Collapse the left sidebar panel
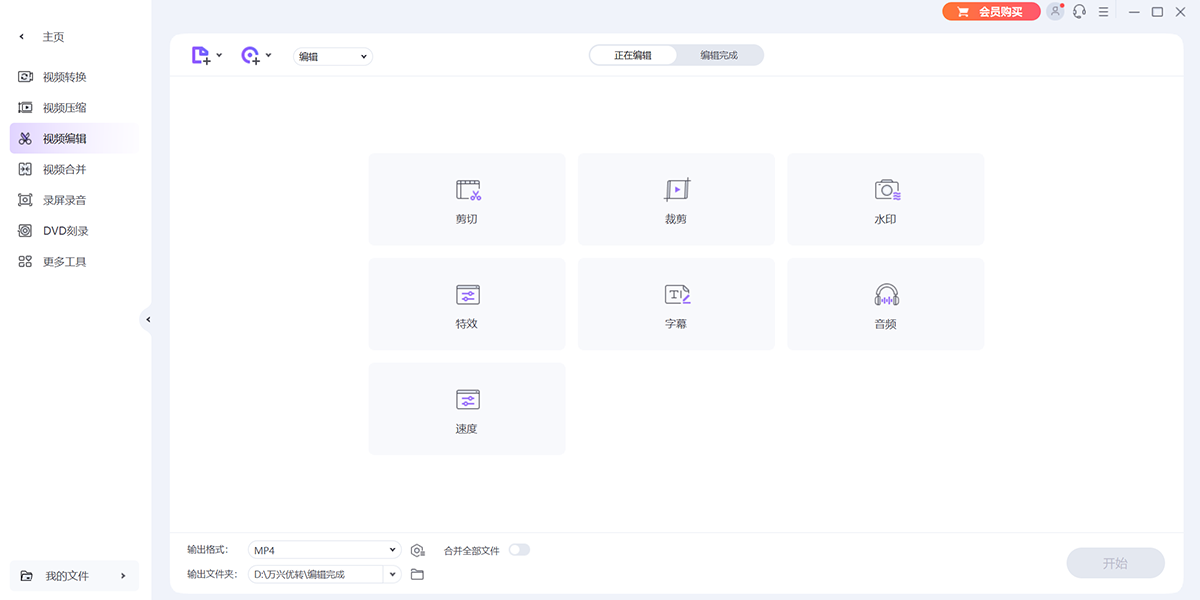The height and width of the screenshot is (600, 1200). coord(148,320)
